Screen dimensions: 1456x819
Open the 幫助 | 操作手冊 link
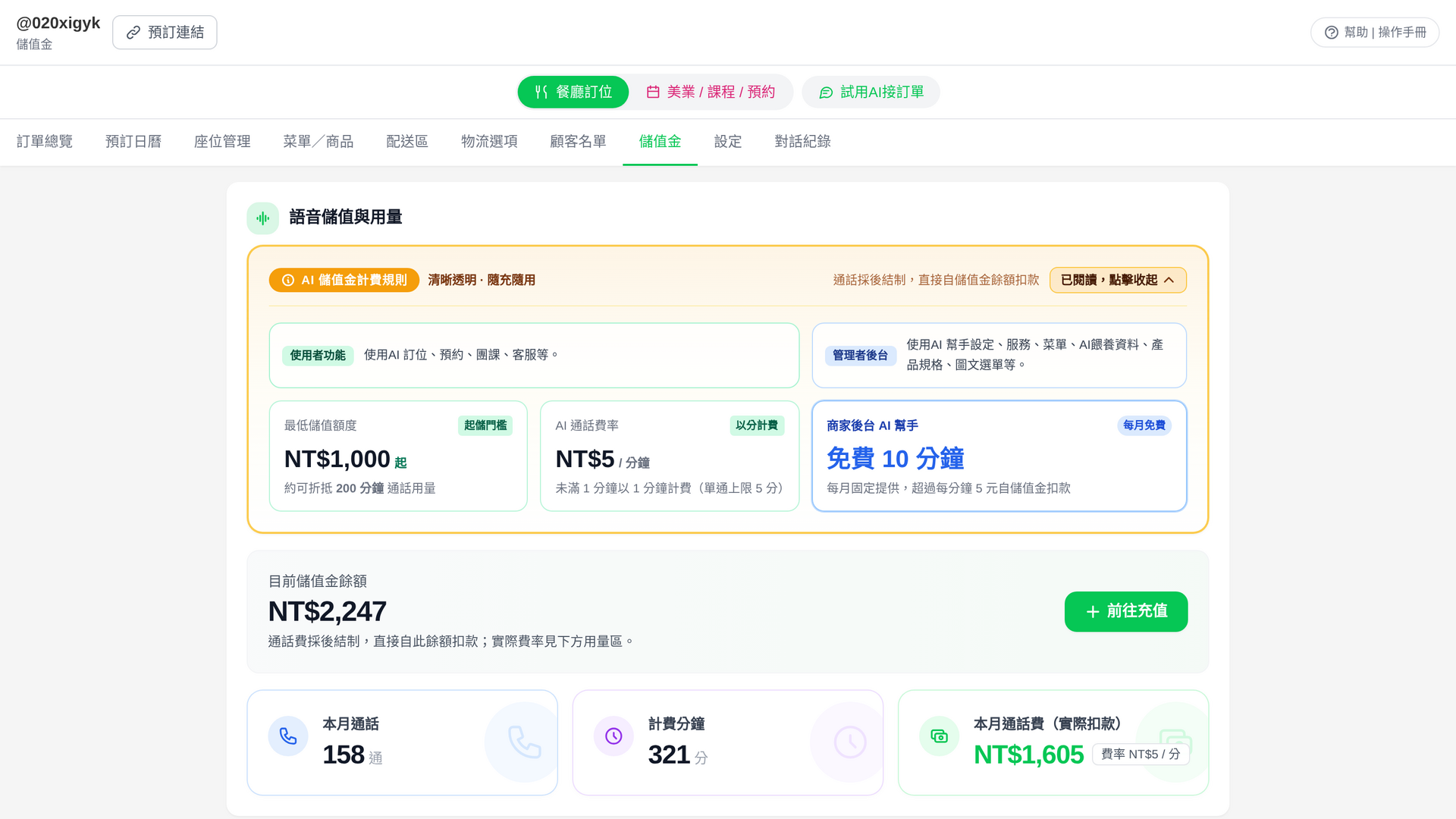[1375, 33]
